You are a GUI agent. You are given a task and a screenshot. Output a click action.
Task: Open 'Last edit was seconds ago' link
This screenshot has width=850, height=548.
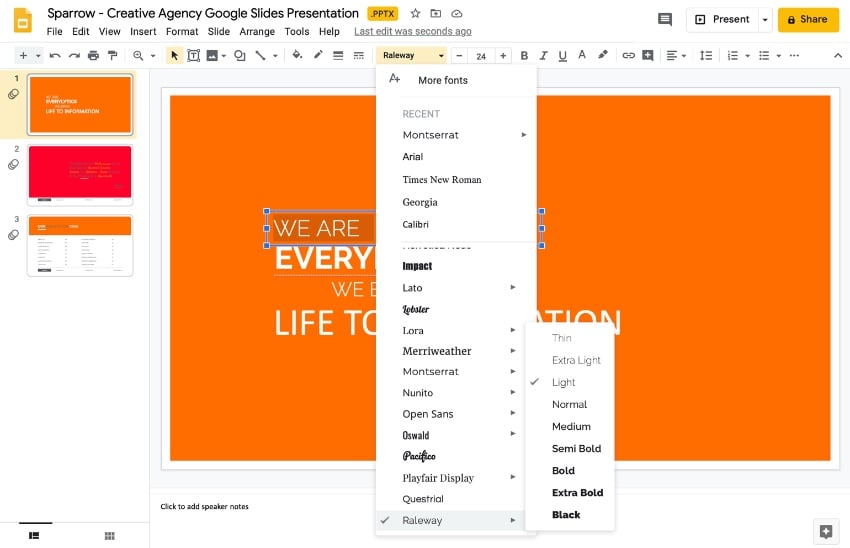412,32
